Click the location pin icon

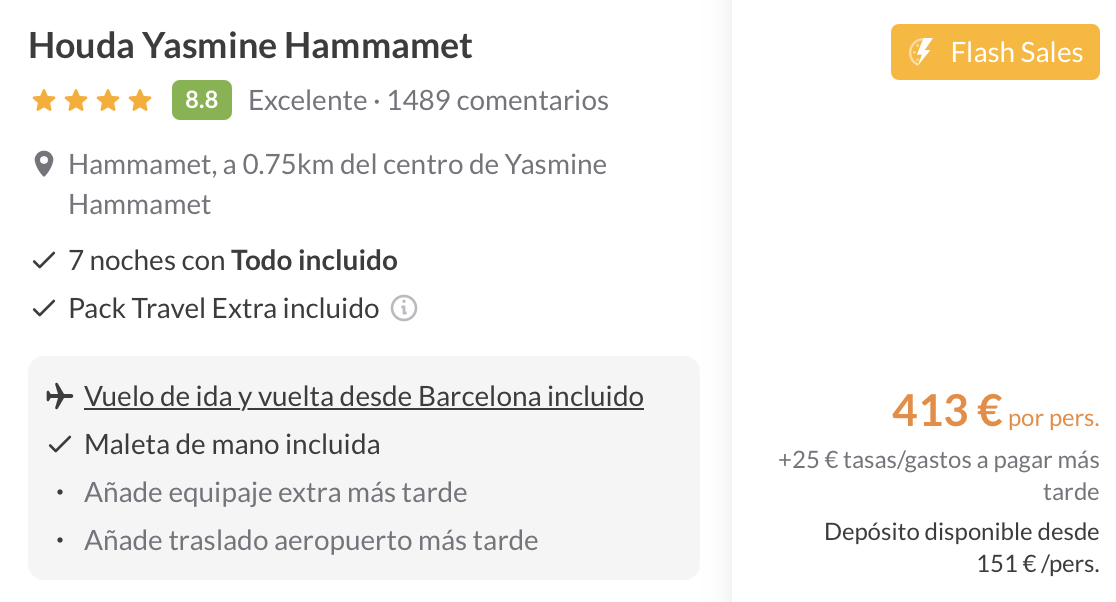pyautogui.click(x=43, y=165)
